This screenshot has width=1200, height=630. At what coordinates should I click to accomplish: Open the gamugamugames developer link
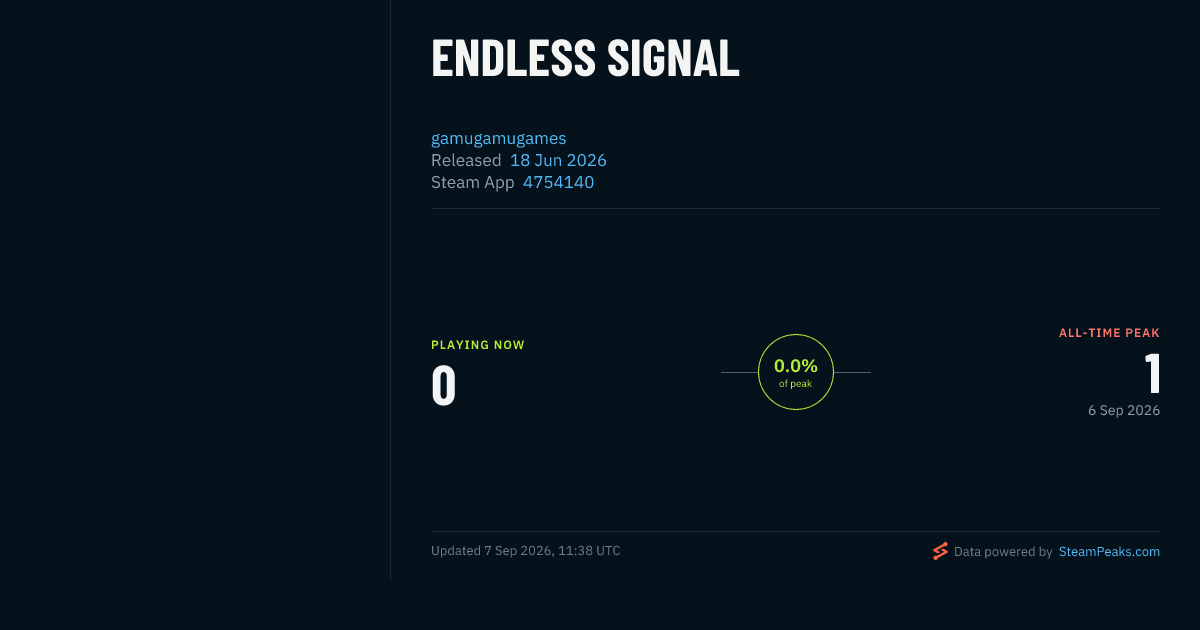coord(499,138)
